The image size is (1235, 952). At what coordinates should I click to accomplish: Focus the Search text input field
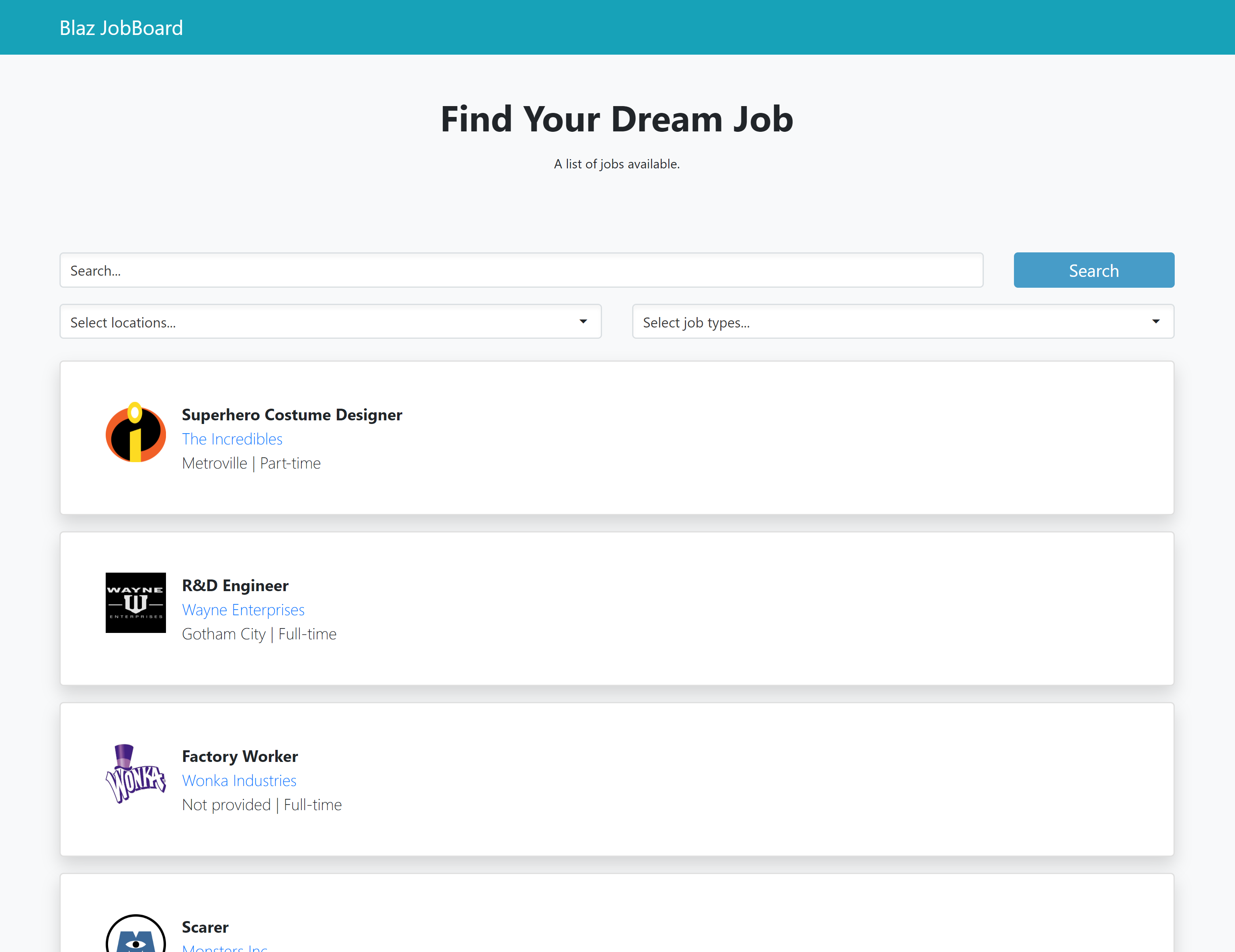click(x=520, y=271)
